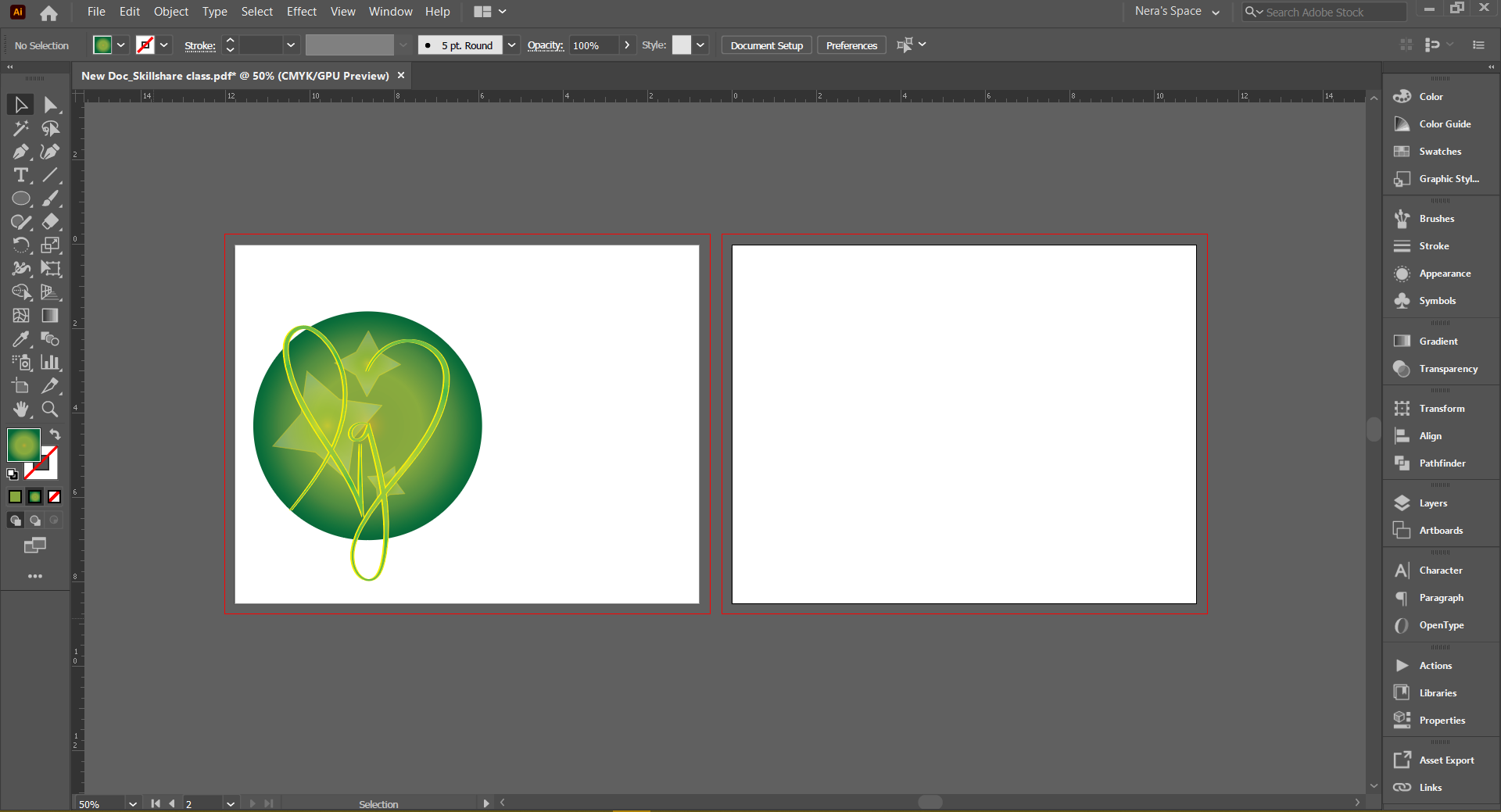Screen dimensions: 1501x812
Task: Click the Document Setup button
Action: coord(767,45)
